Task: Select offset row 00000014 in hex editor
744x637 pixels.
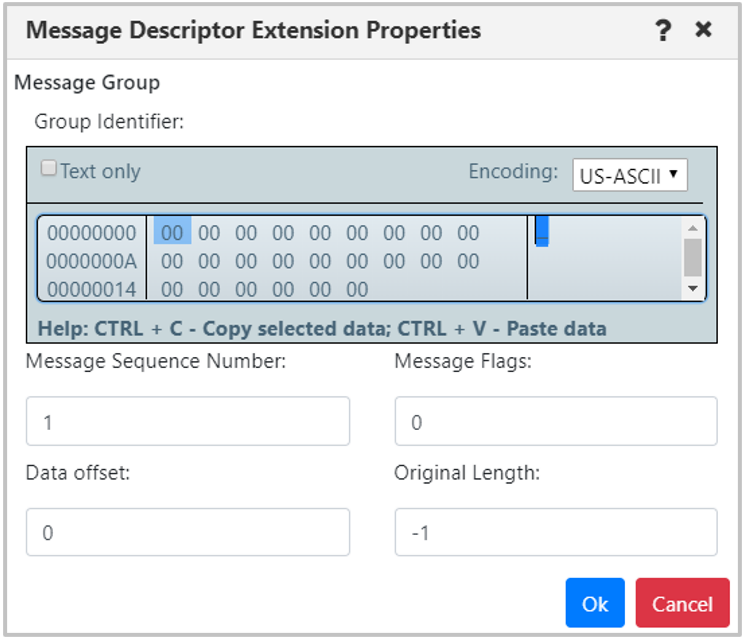Action: [92, 289]
